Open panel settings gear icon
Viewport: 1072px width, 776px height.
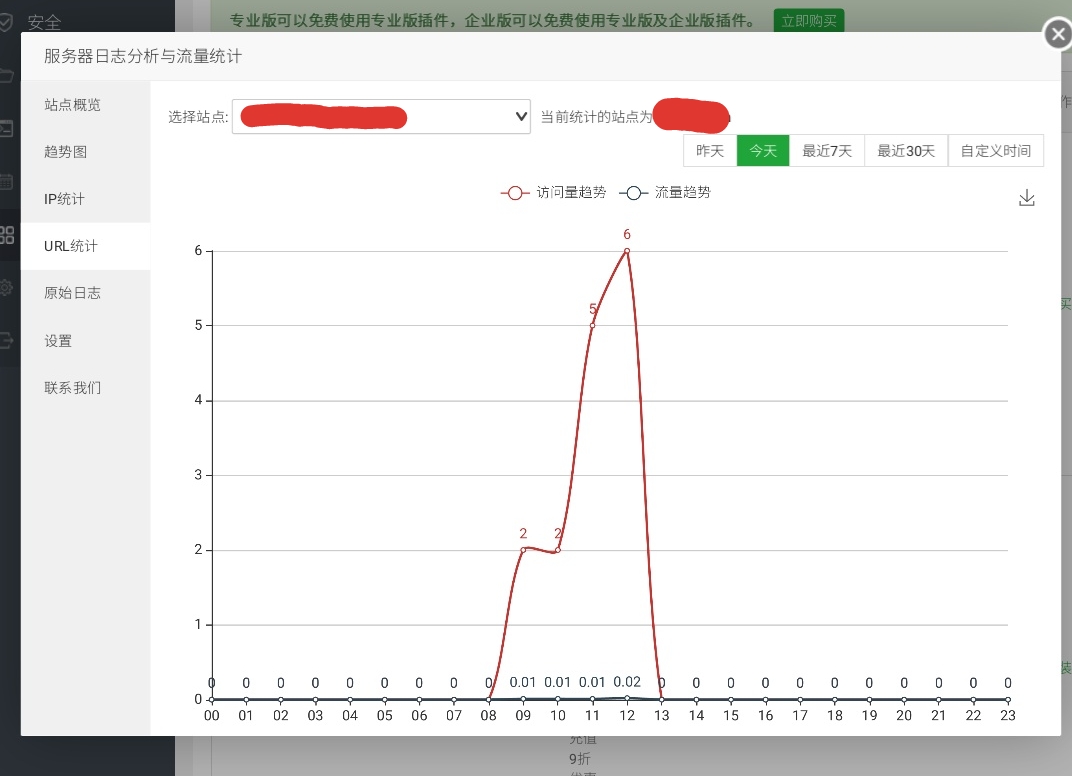[5, 288]
